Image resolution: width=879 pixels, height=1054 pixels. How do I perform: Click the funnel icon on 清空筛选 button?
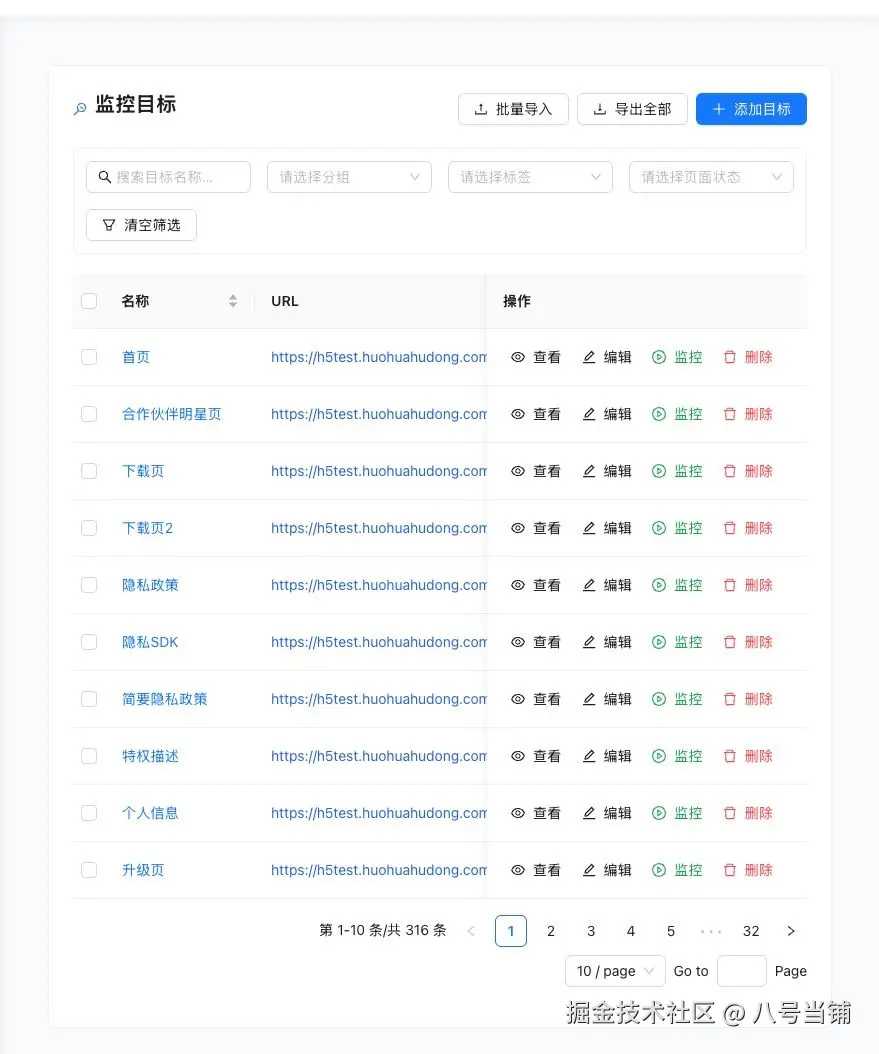[x=109, y=225]
